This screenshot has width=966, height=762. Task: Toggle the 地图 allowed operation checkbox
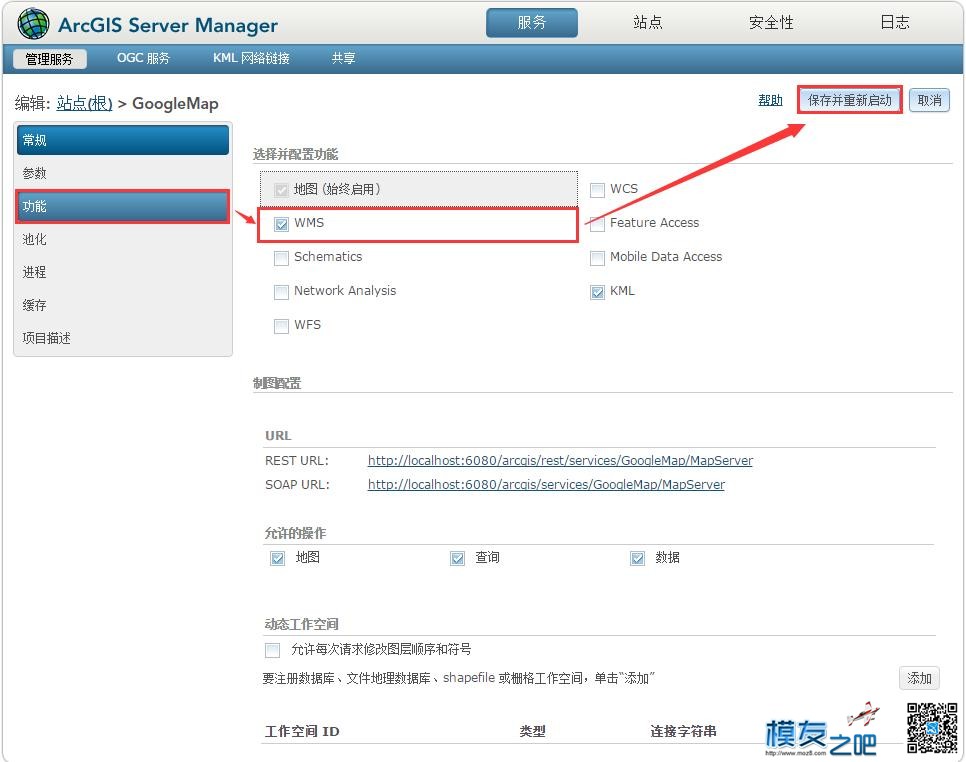pyautogui.click(x=278, y=558)
